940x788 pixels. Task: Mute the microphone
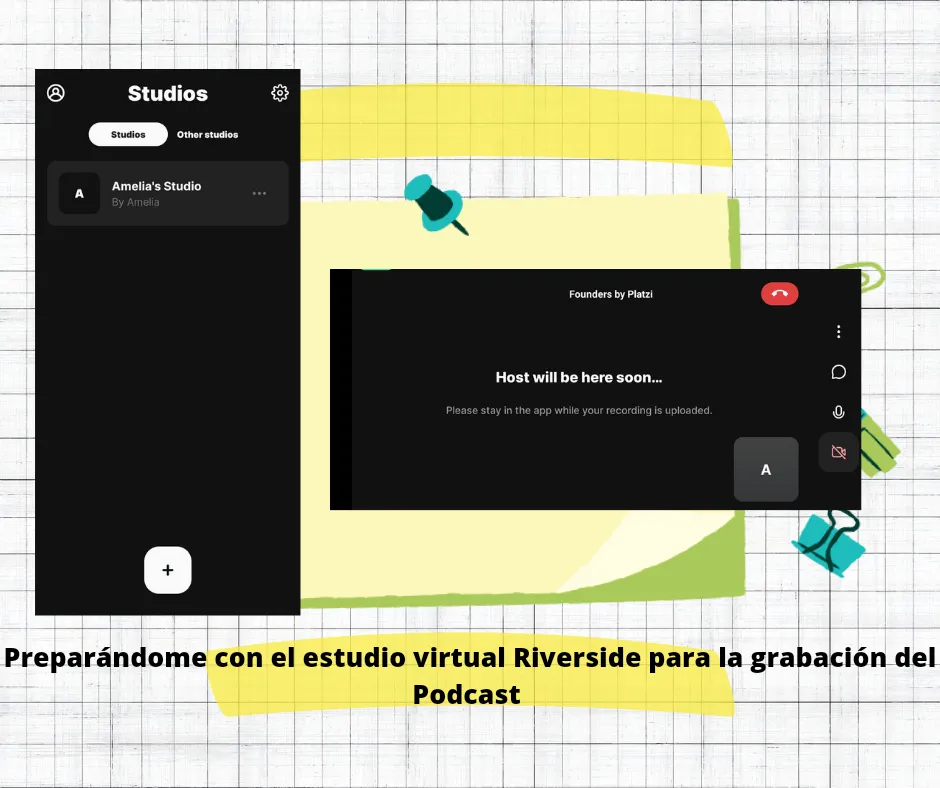(x=839, y=412)
